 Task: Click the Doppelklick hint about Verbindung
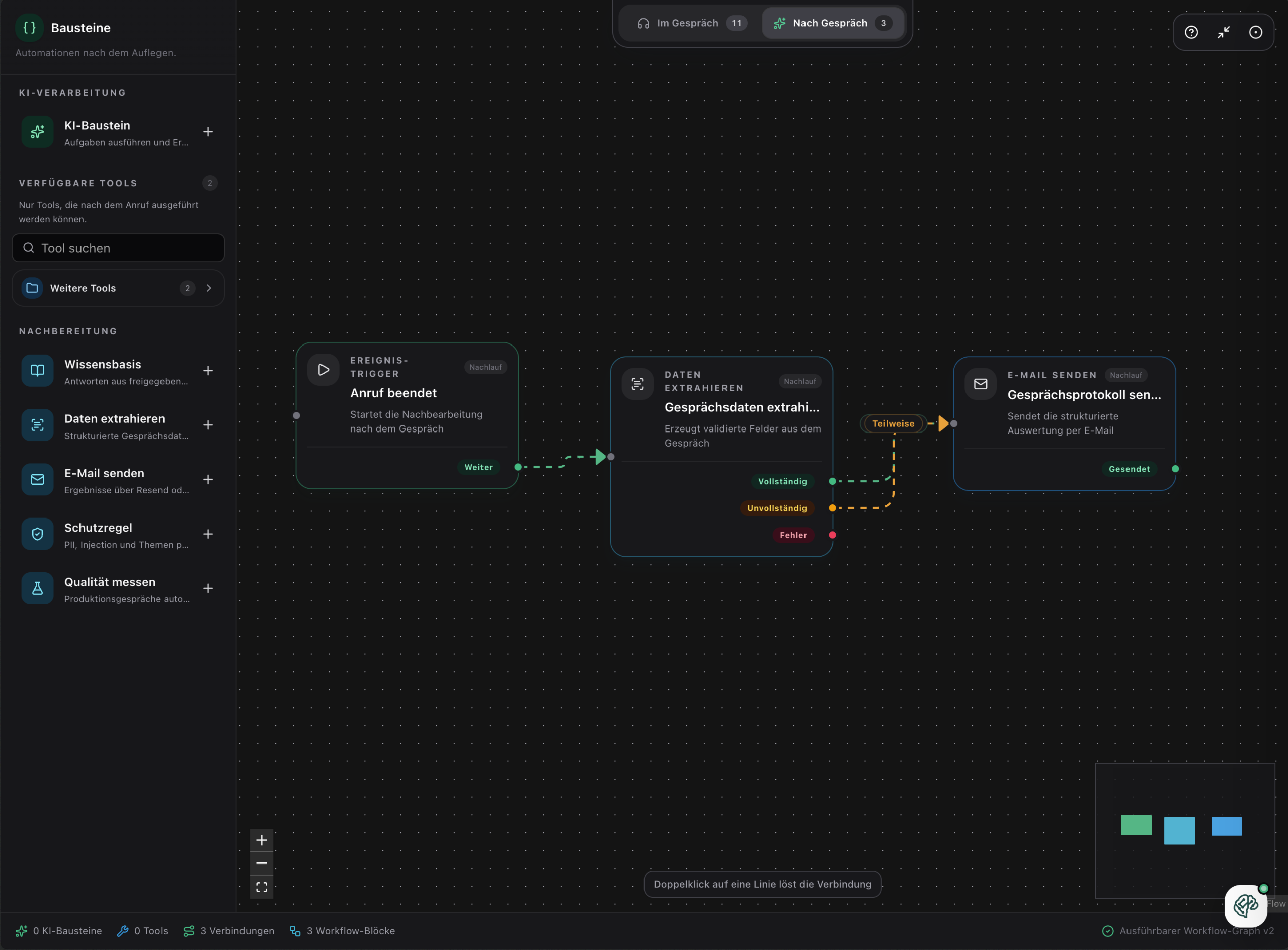762,884
